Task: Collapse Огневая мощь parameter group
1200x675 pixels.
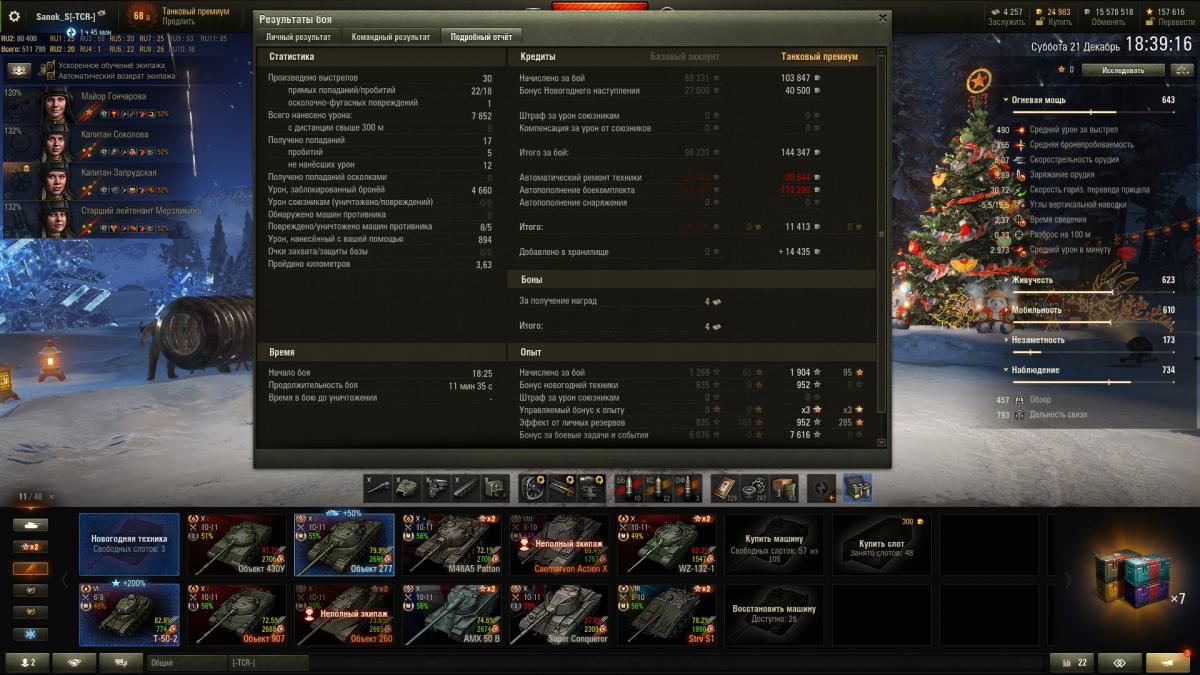Action: coord(1005,100)
